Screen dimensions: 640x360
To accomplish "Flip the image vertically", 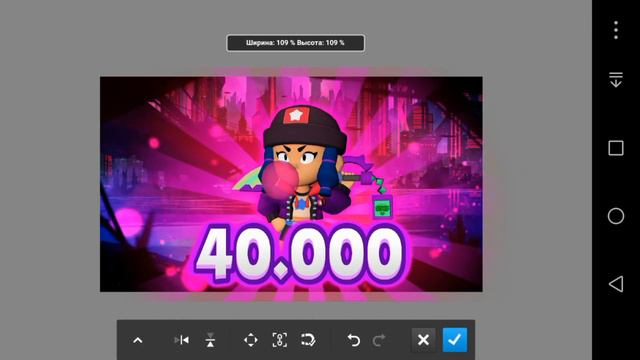I will click(x=210, y=340).
